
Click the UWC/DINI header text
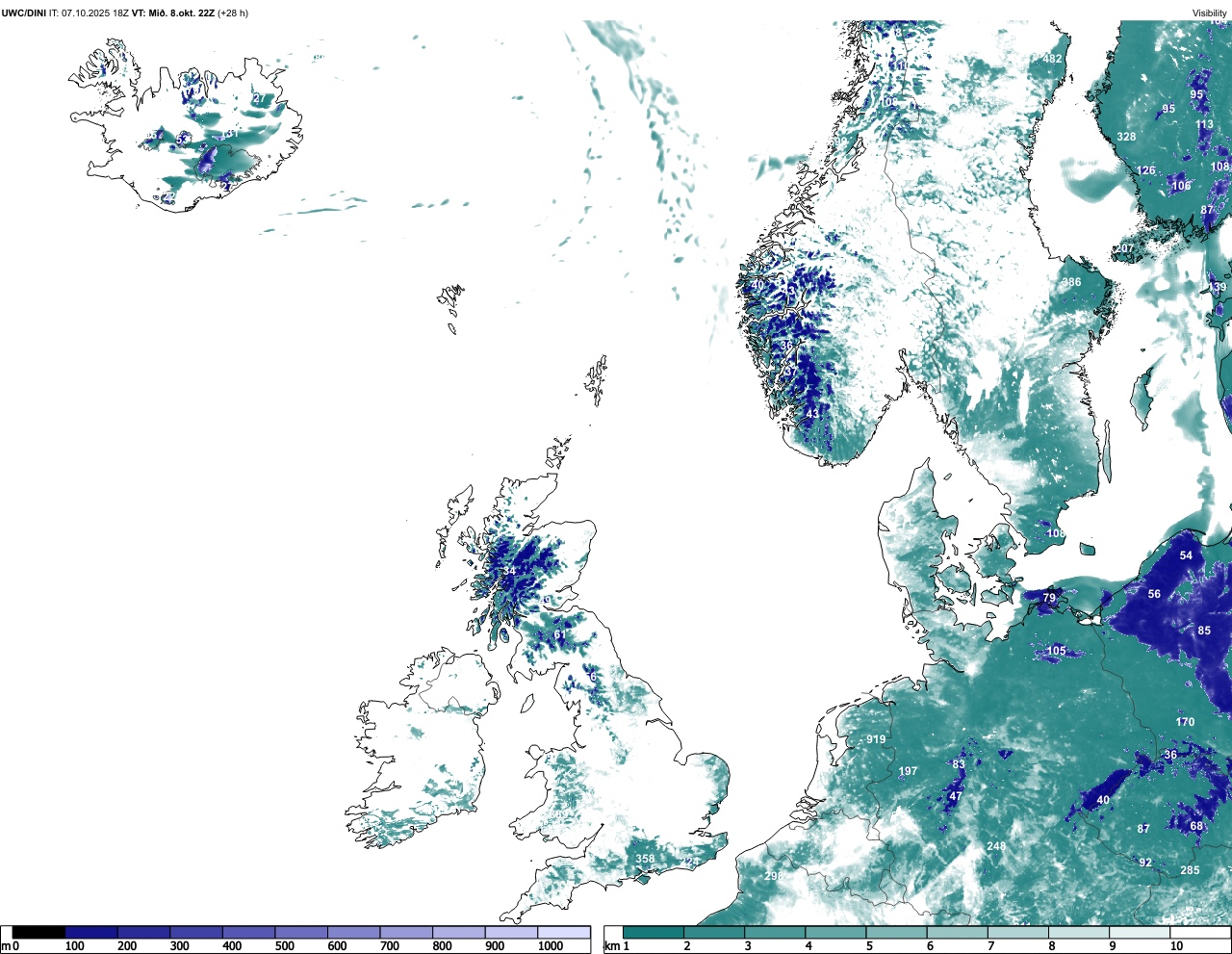(24, 13)
